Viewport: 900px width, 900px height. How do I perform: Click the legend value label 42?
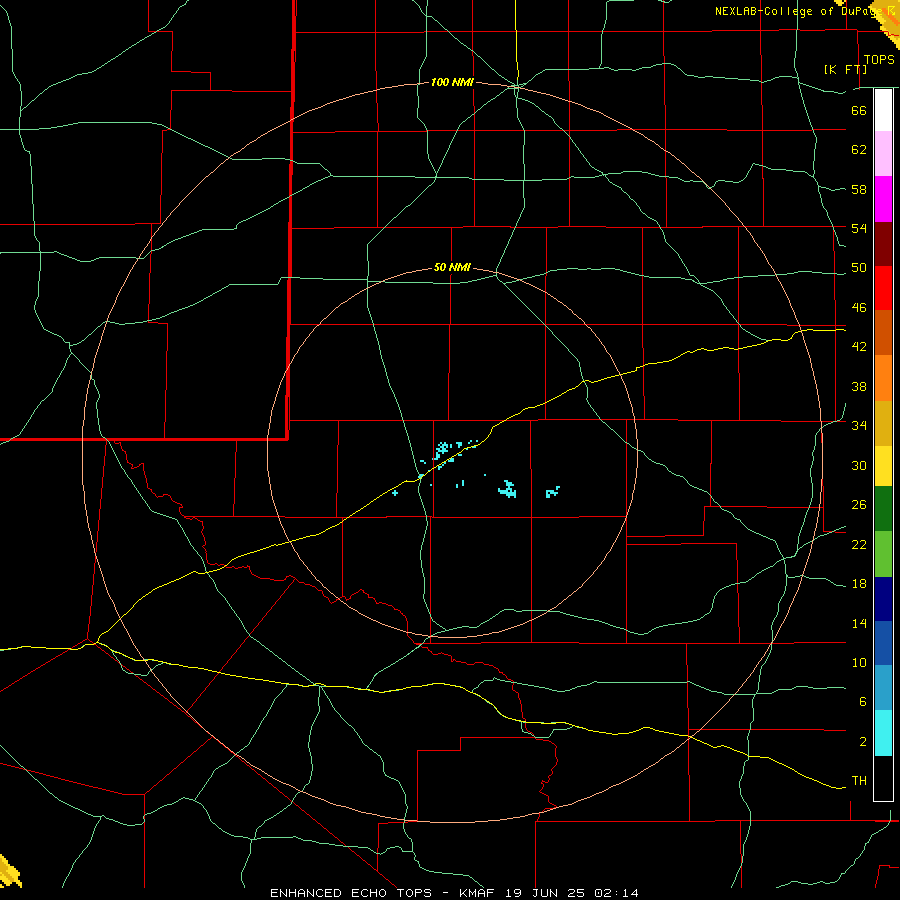pos(859,346)
